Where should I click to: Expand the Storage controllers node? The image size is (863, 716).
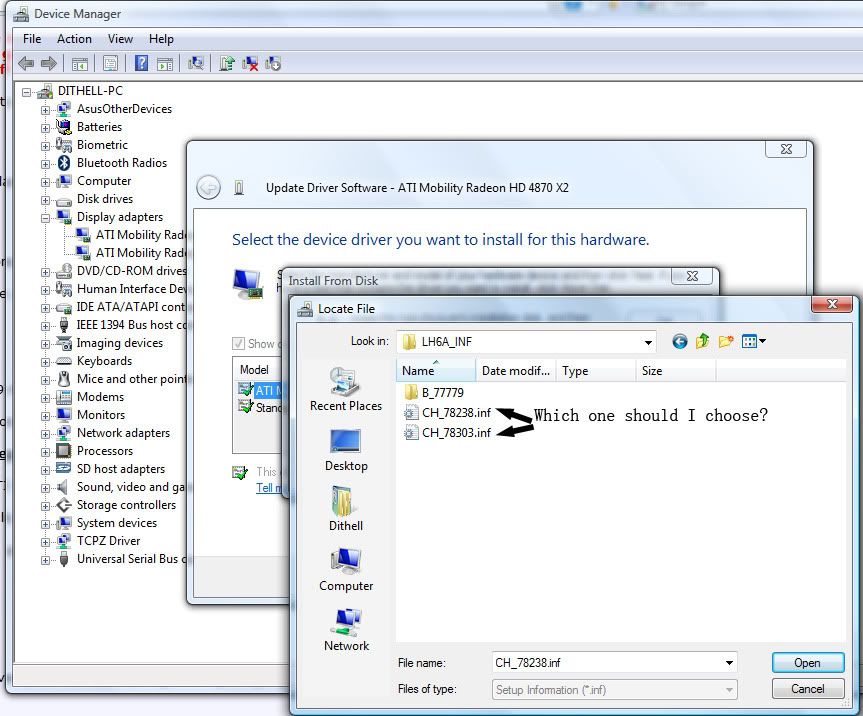pyautogui.click(x=45, y=506)
